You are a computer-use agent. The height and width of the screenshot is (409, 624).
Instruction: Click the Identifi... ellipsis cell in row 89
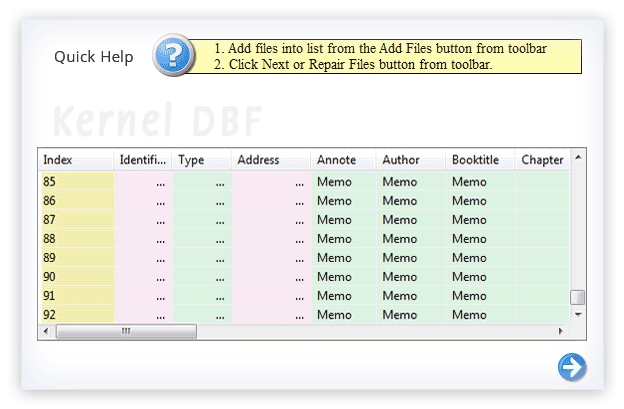[143, 258]
